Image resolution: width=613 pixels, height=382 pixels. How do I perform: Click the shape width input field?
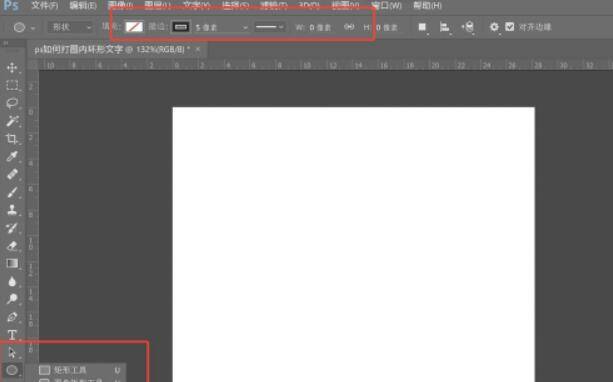pos(320,27)
